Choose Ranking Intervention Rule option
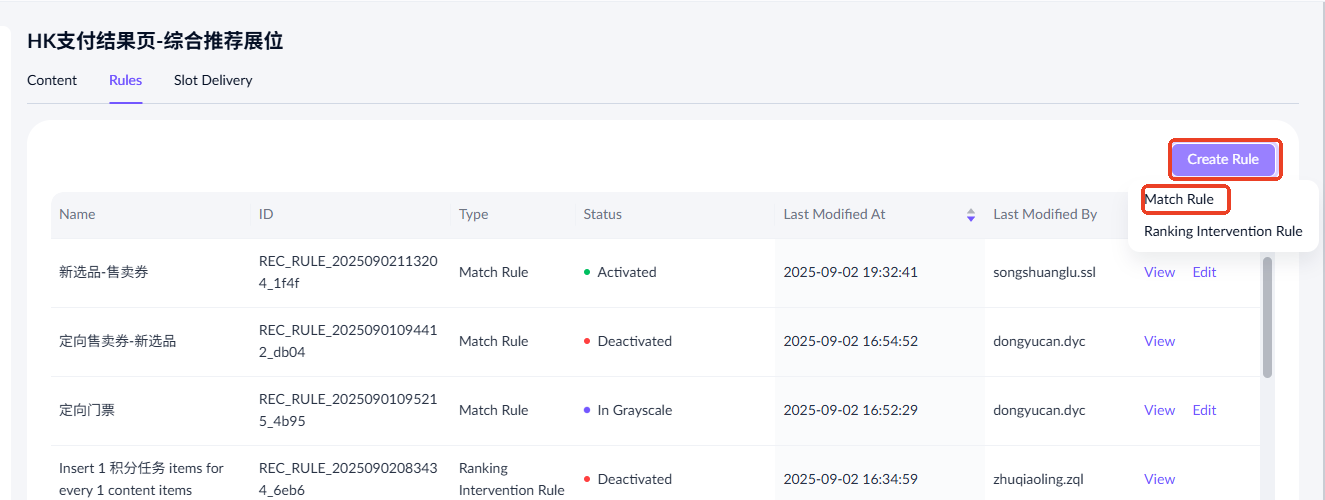This screenshot has width=1325, height=500. 1222,232
